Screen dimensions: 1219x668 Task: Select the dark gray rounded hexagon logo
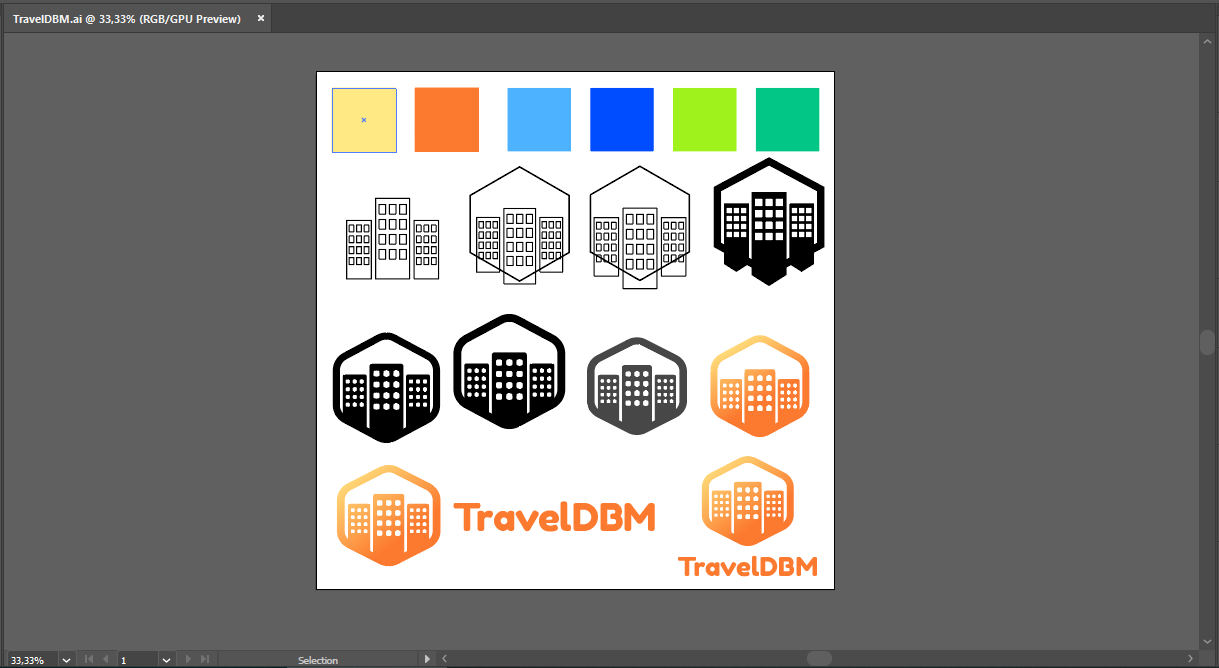pos(637,386)
